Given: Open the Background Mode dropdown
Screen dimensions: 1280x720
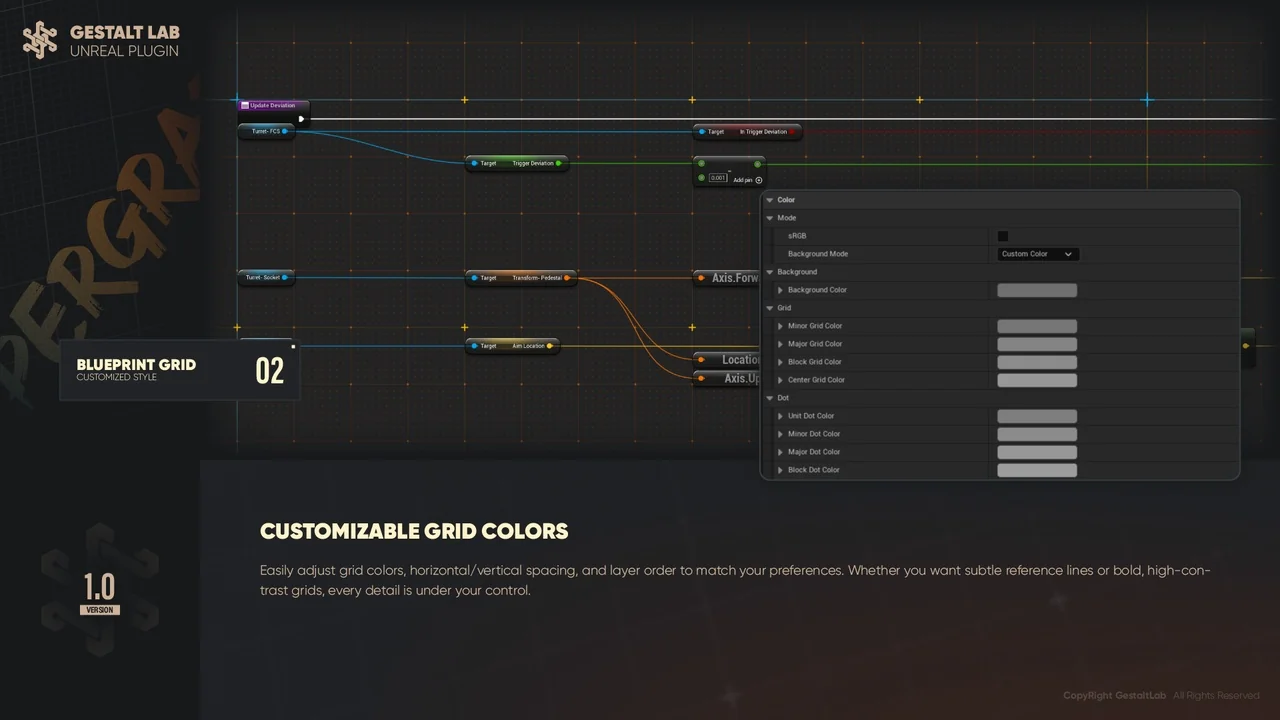Looking at the screenshot, I should [1037, 254].
